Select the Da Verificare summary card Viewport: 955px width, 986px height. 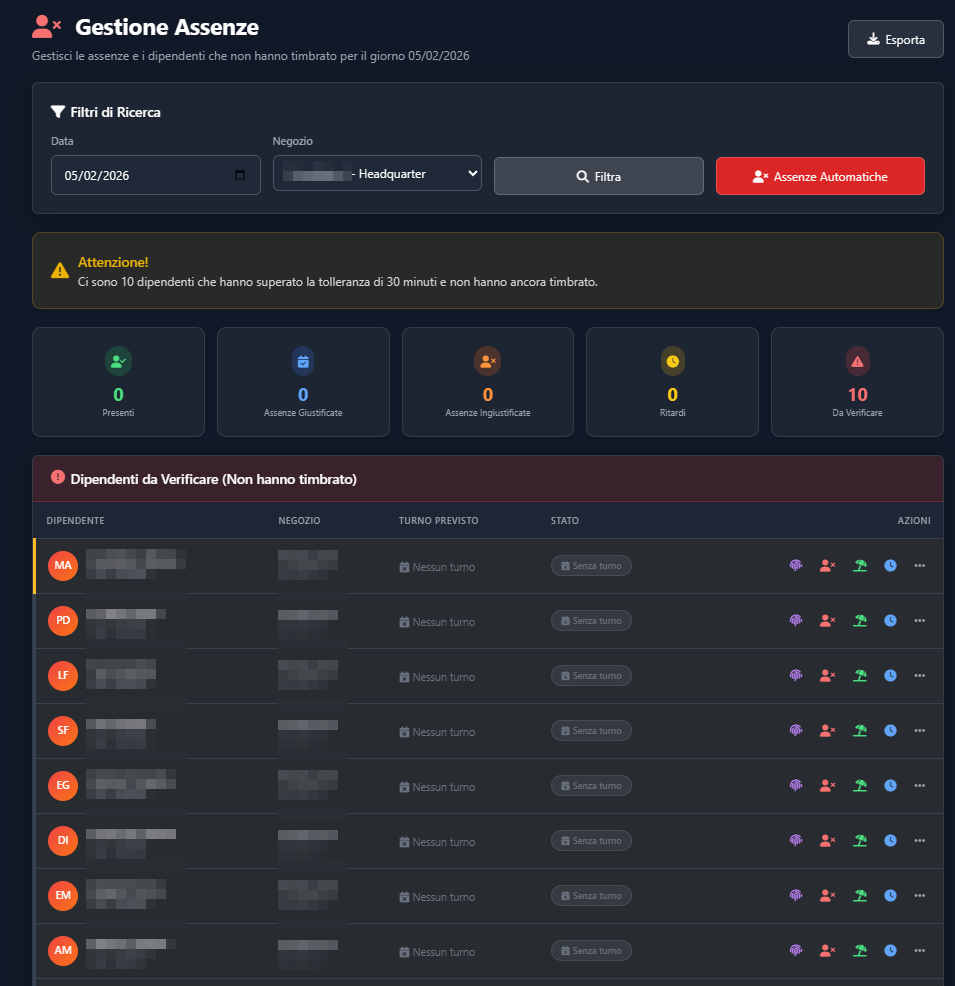coord(857,382)
